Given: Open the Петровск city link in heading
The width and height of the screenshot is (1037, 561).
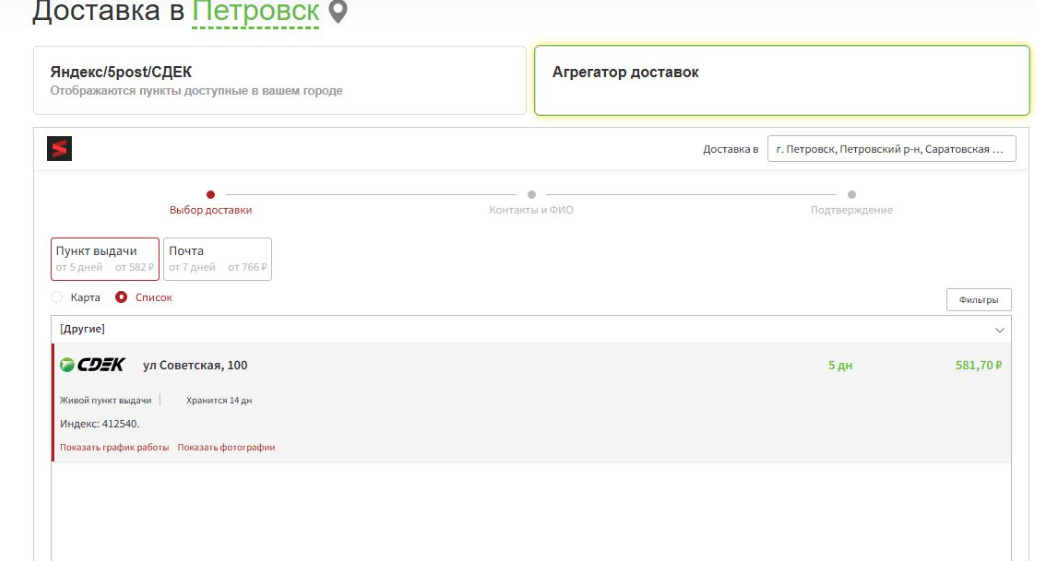Looking at the screenshot, I should click(256, 11).
